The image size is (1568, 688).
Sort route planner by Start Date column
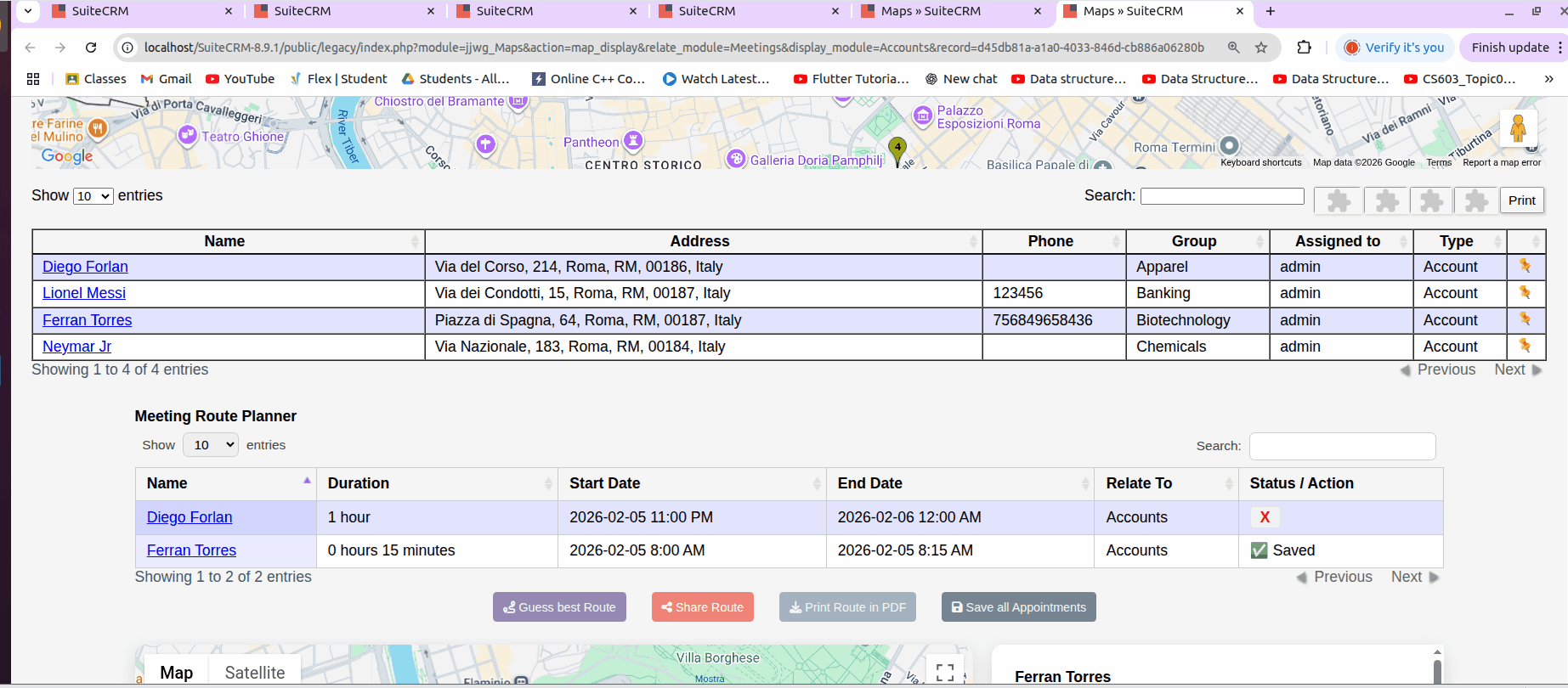point(692,483)
